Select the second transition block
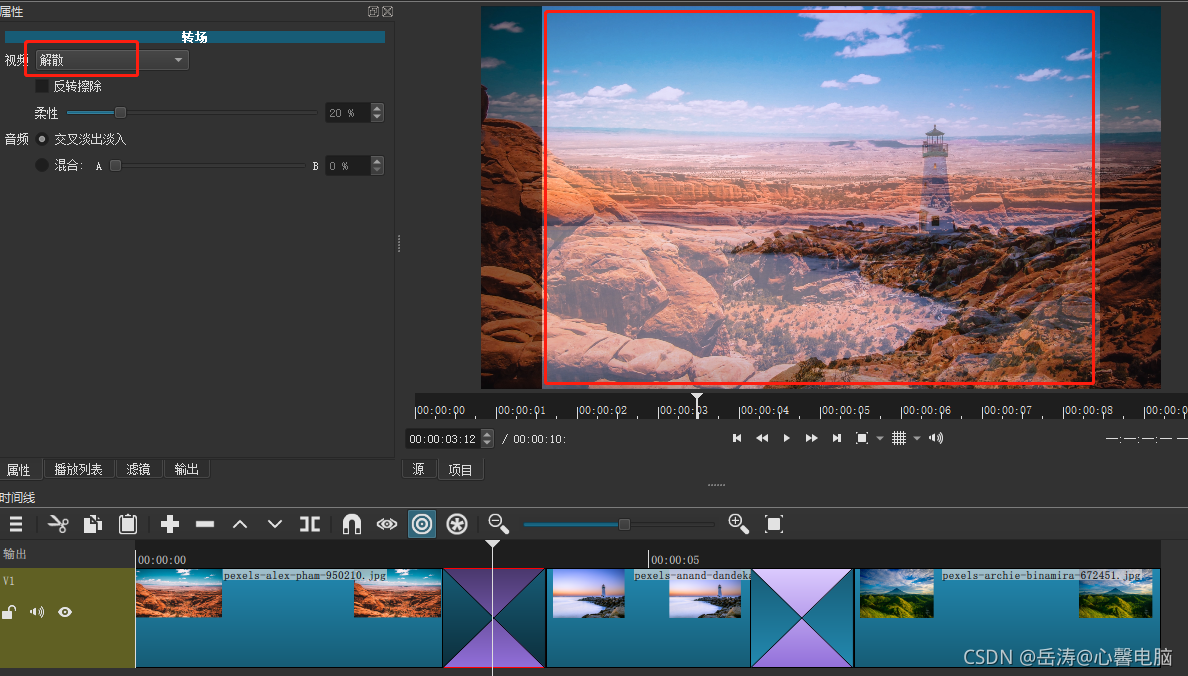This screenshot has height=676, width=1188. (x=802, y=618)
